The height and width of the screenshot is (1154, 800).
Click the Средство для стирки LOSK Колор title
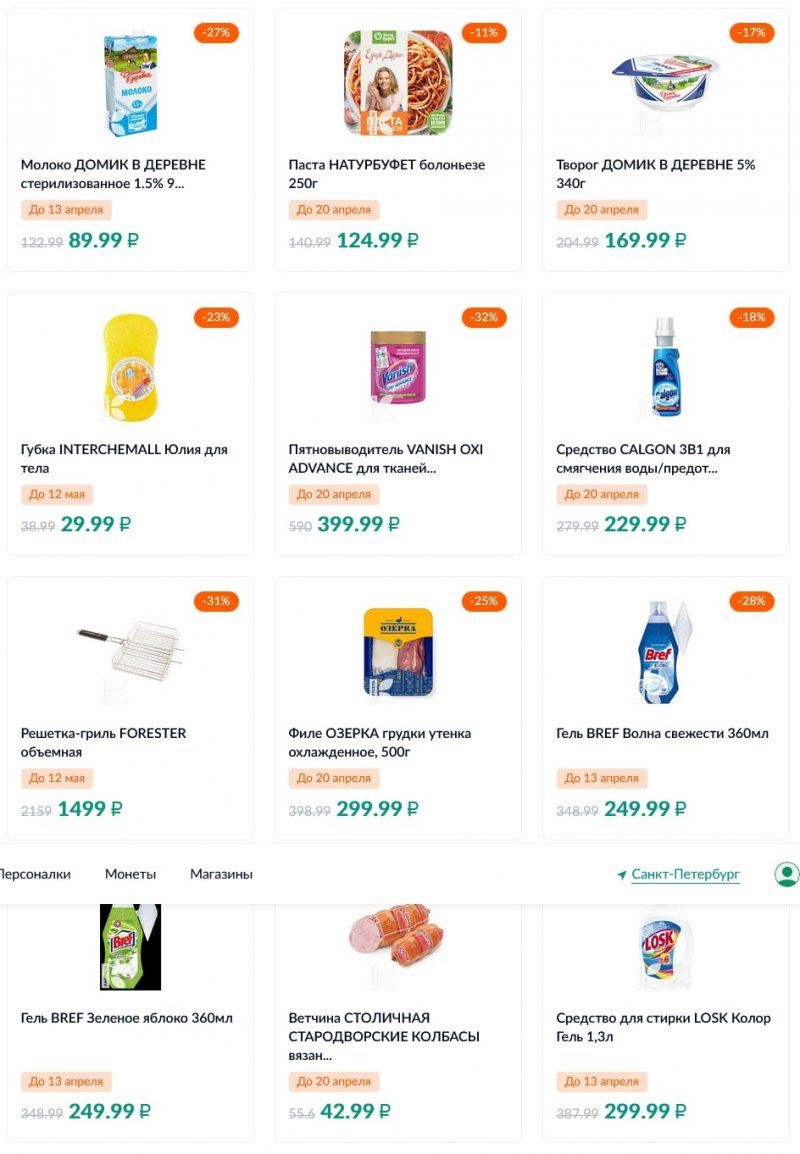[x=663, y=1027]
